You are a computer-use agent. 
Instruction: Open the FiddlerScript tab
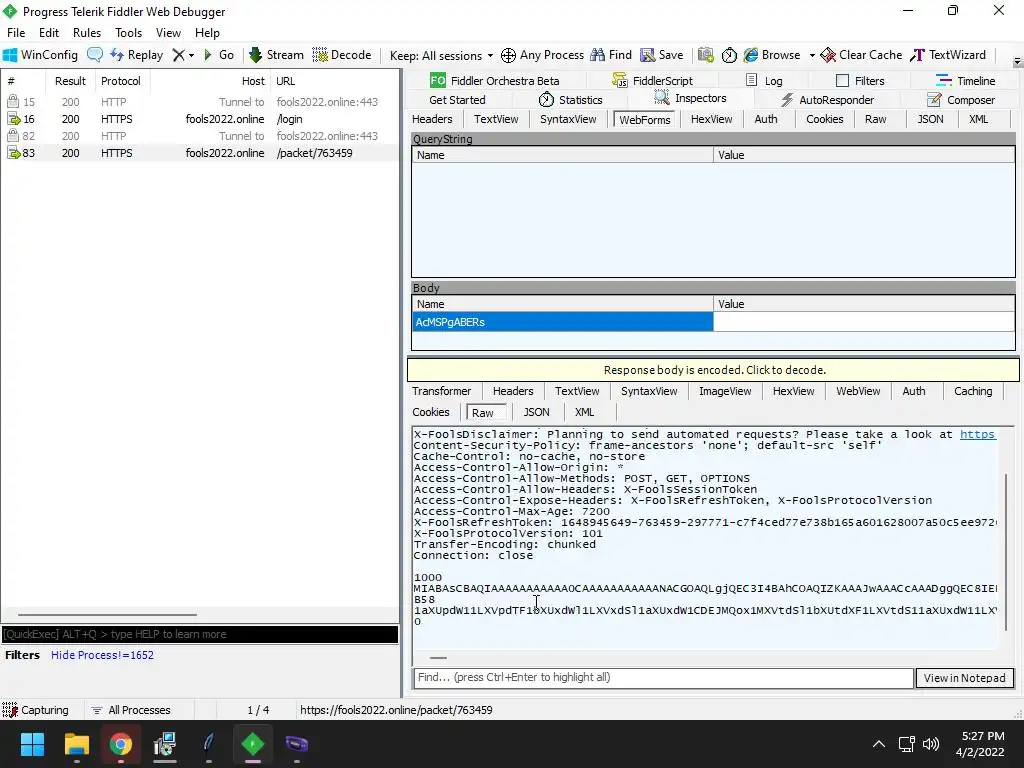(652, 80)
